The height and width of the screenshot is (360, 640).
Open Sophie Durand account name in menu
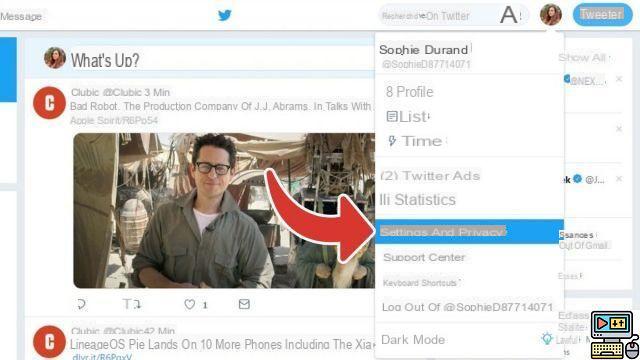[x=423, y=50]
